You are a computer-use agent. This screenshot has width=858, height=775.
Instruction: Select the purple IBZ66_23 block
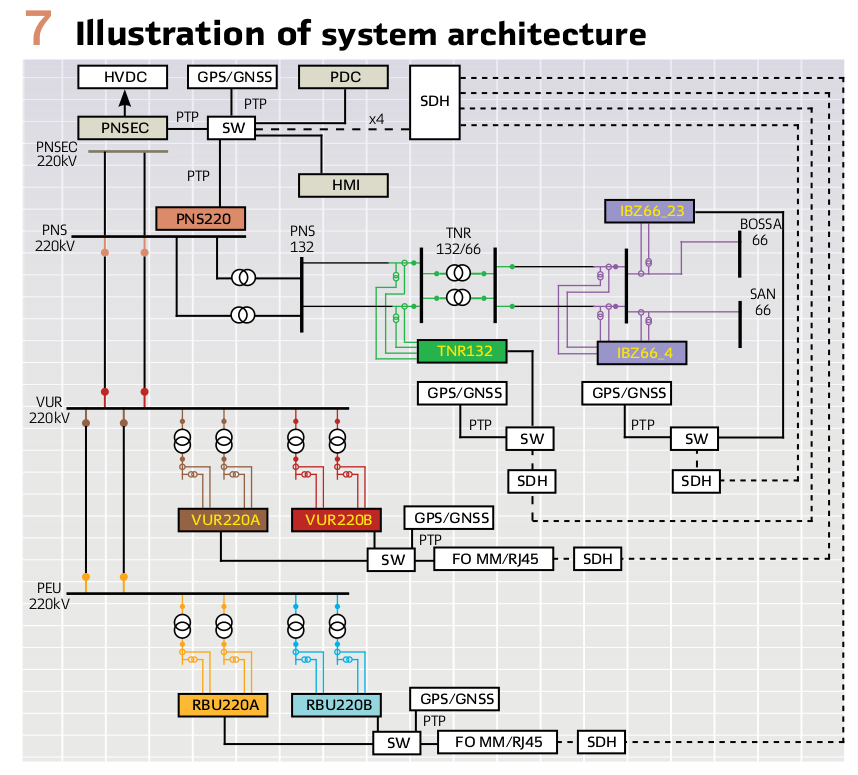[x=649, y=211]
